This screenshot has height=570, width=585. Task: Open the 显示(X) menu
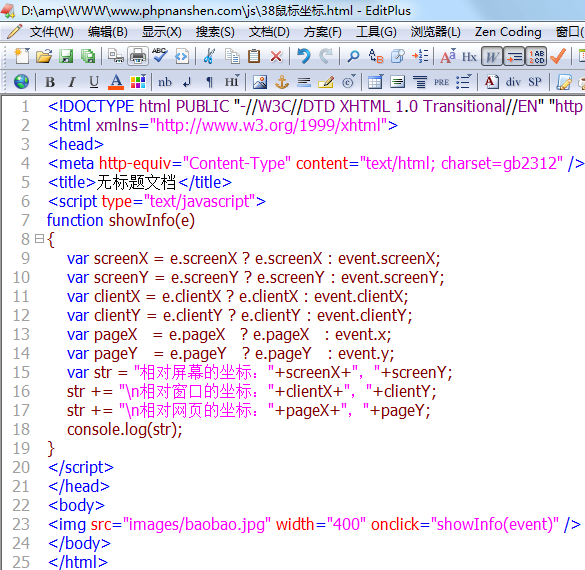(162, 32)
